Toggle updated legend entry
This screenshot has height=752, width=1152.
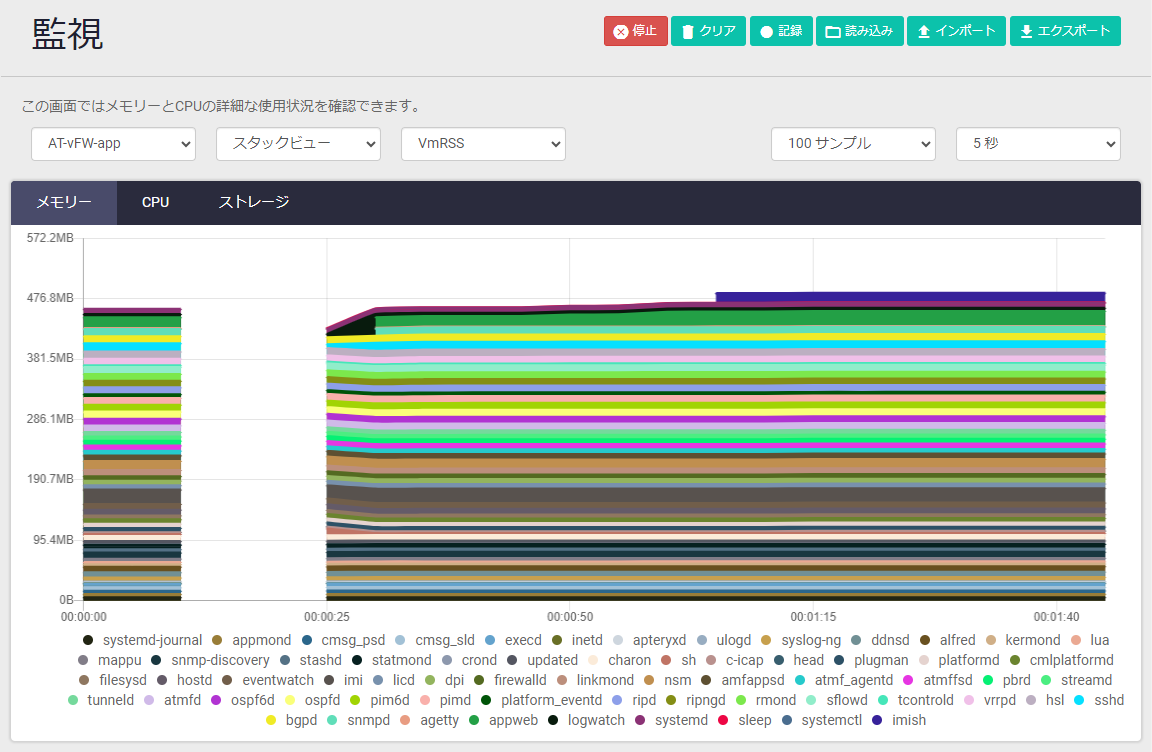(541, 659)
